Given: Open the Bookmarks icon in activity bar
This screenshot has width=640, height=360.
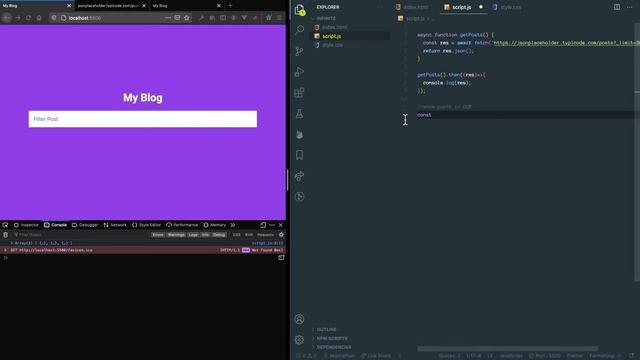Looking at the screenshot, I should pyautogui.click(x=300, y=155).
